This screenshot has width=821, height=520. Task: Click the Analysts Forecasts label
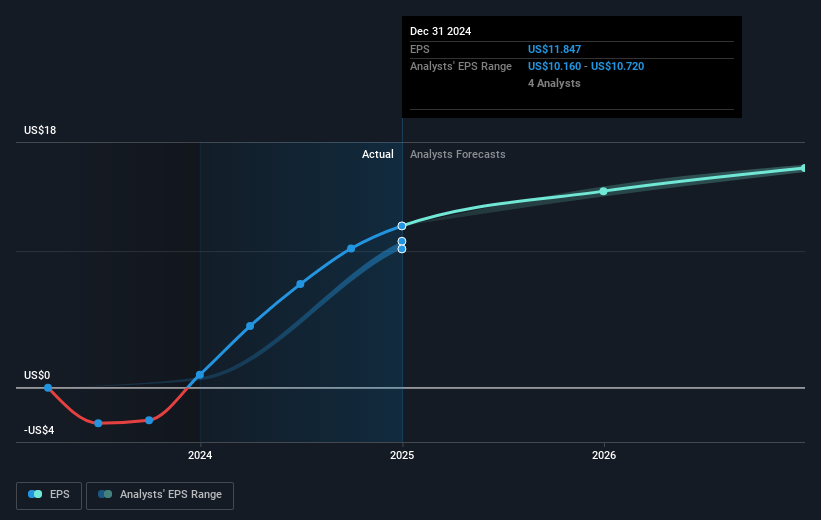point(458,154)
